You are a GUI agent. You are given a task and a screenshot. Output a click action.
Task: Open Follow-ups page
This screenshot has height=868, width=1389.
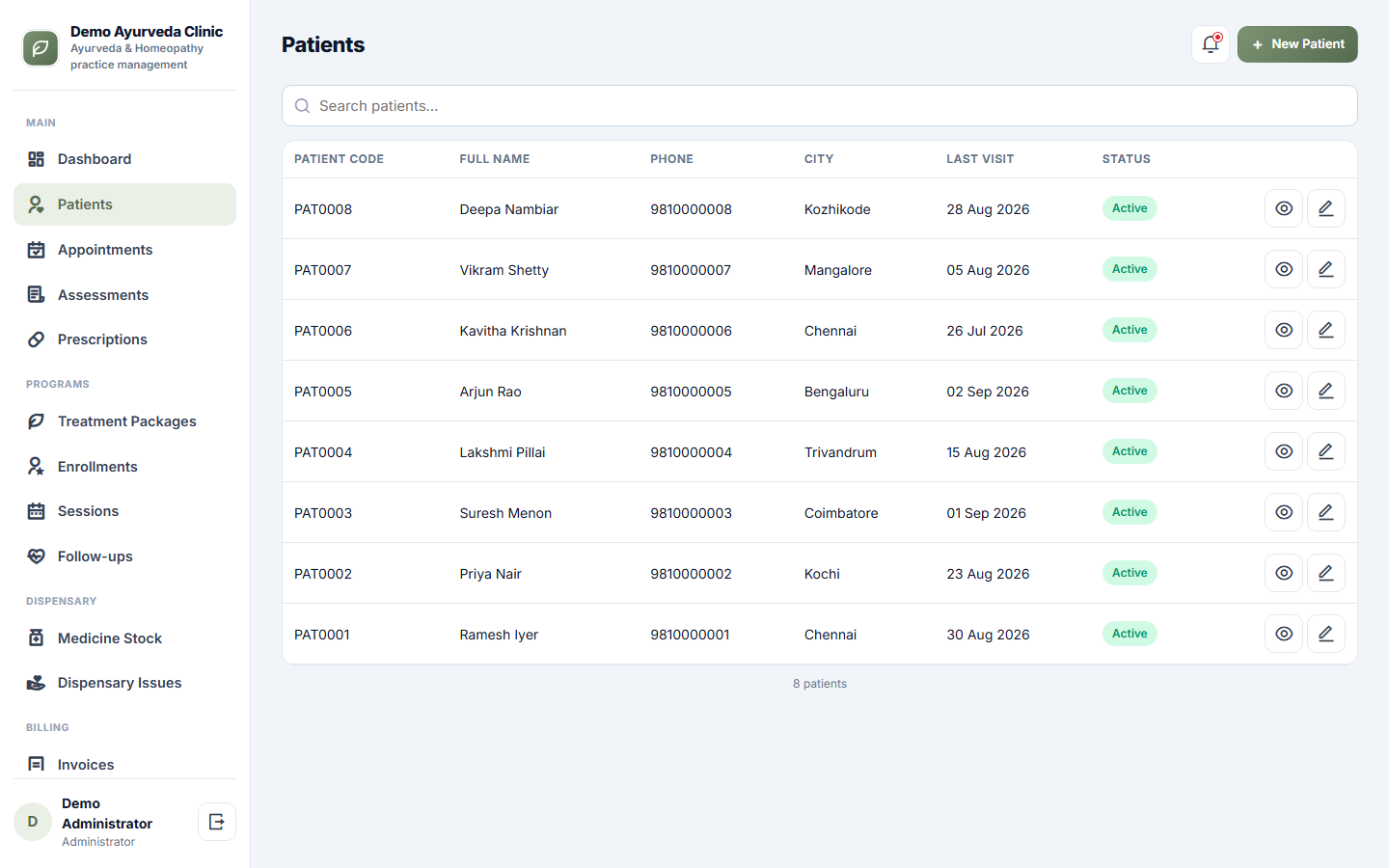[124, 556]
